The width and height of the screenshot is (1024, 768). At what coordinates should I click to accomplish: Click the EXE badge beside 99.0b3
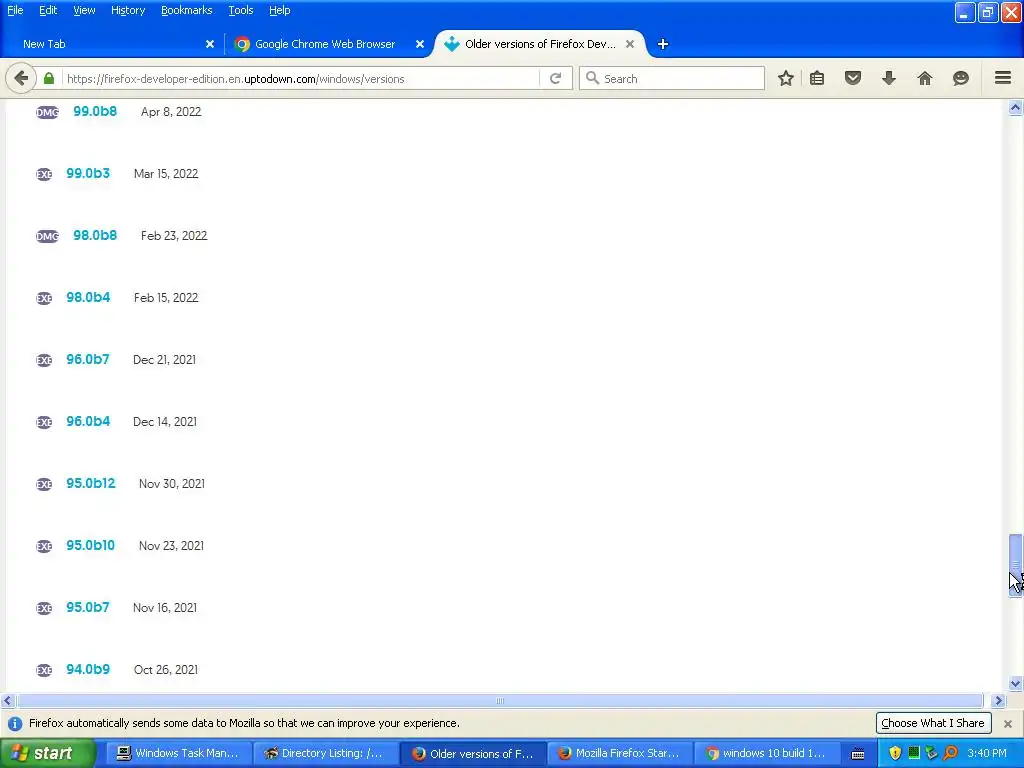(44, 174)
